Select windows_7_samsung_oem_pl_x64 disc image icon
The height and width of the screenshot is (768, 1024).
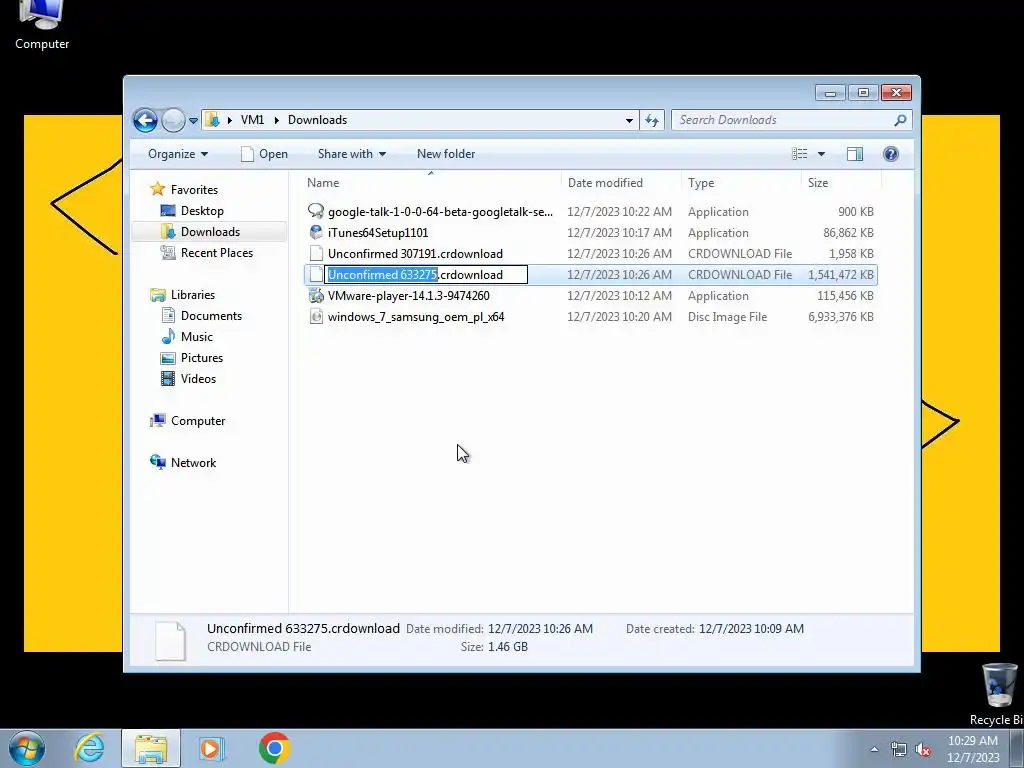[x=316, y=317]
